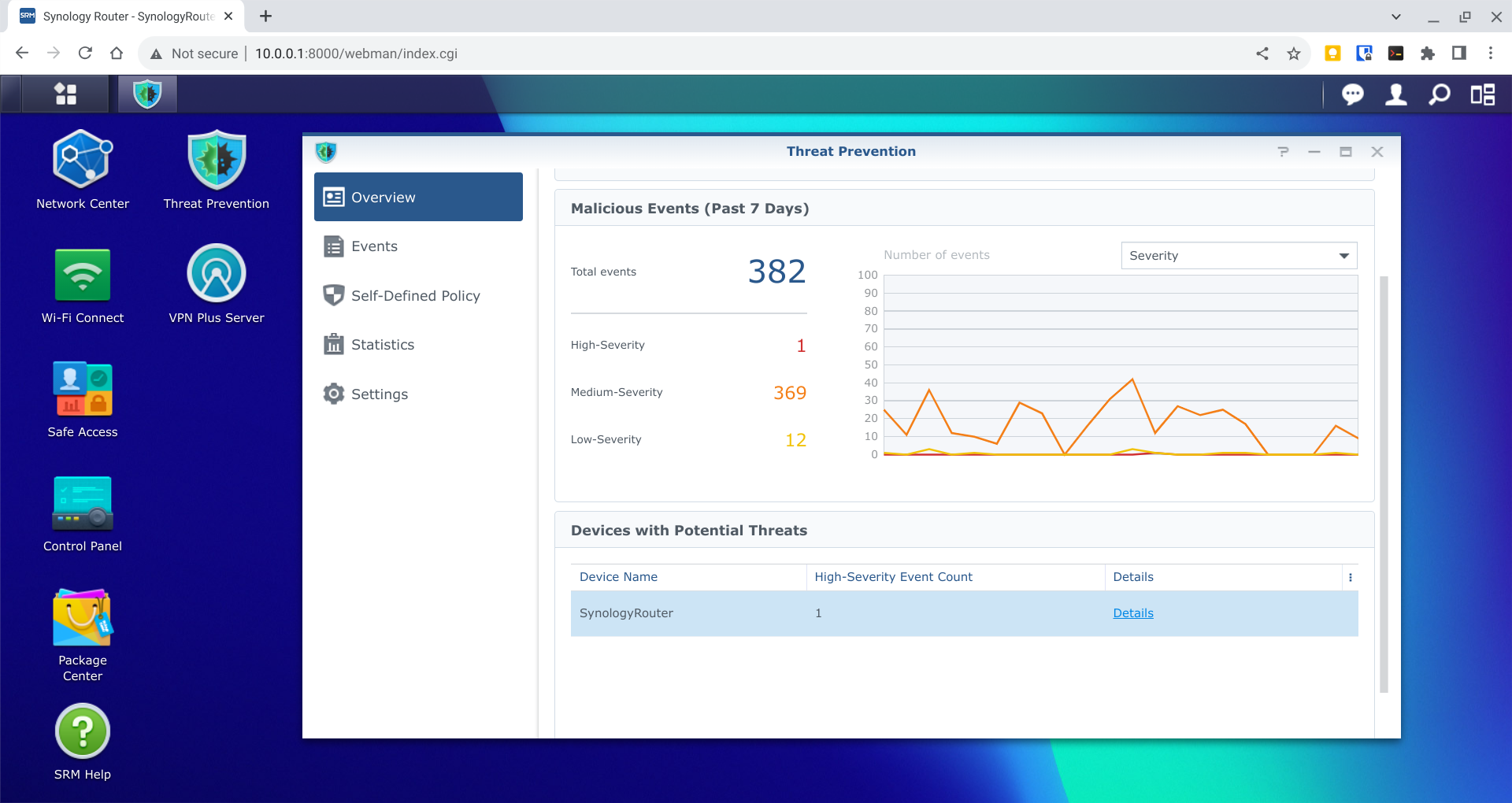Maximize the Threat Prevention window
The height and width of the screenshot is (803, 1512).
pyautogui.click(x=1346, y=152)
